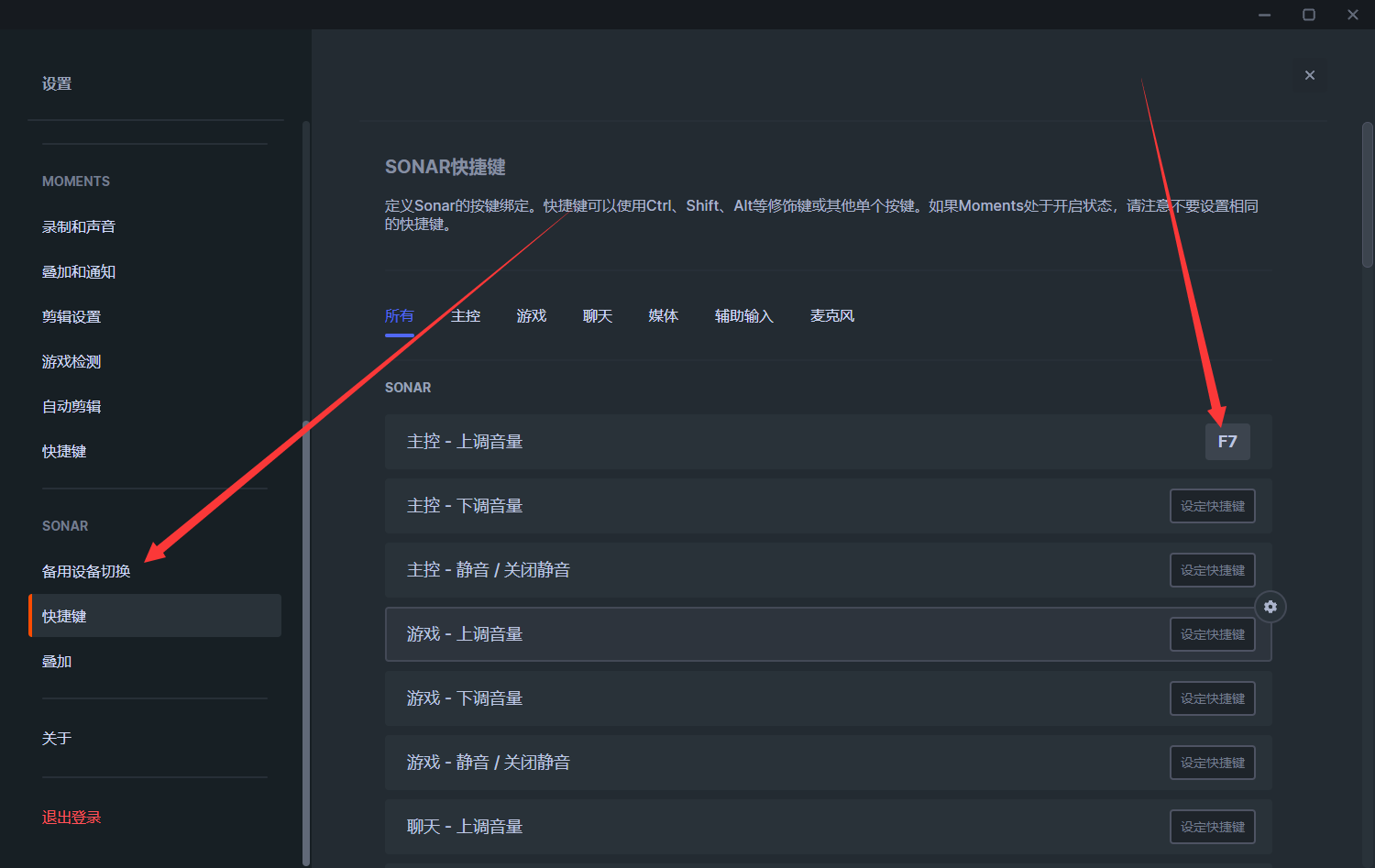Select 自动剪辑 in the sidebar

71,406
